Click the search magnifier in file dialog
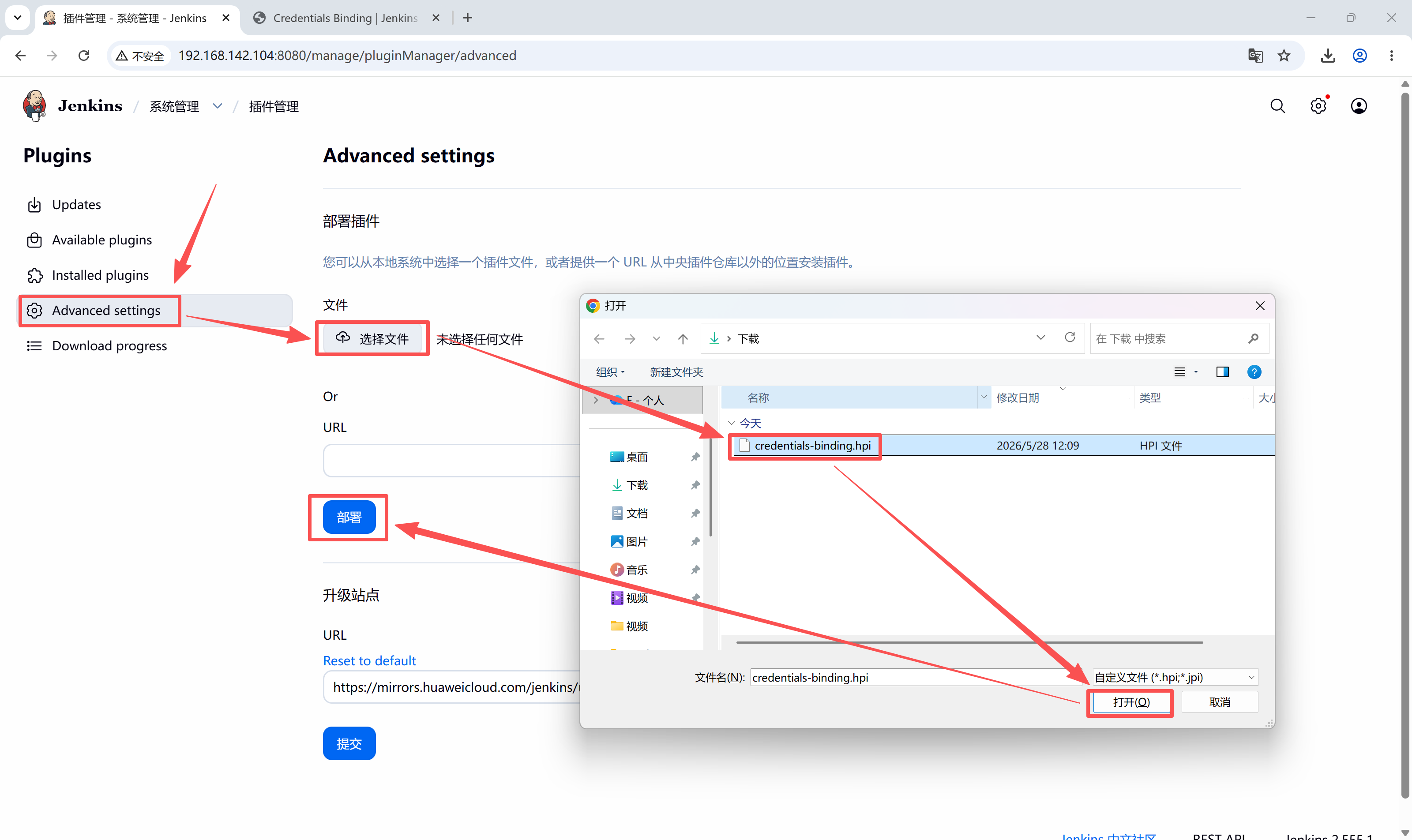The image size is (1412, 840). pyautogui.click(x=1253, y=338)
